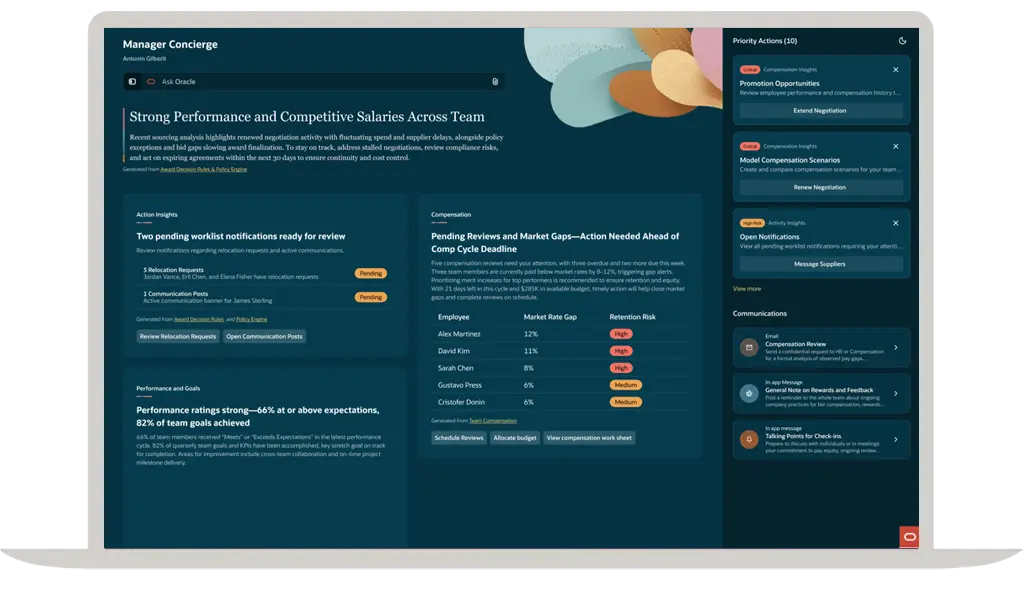
Task: Click the Schedule Reviews button
Action: click(x=459, y=438)
